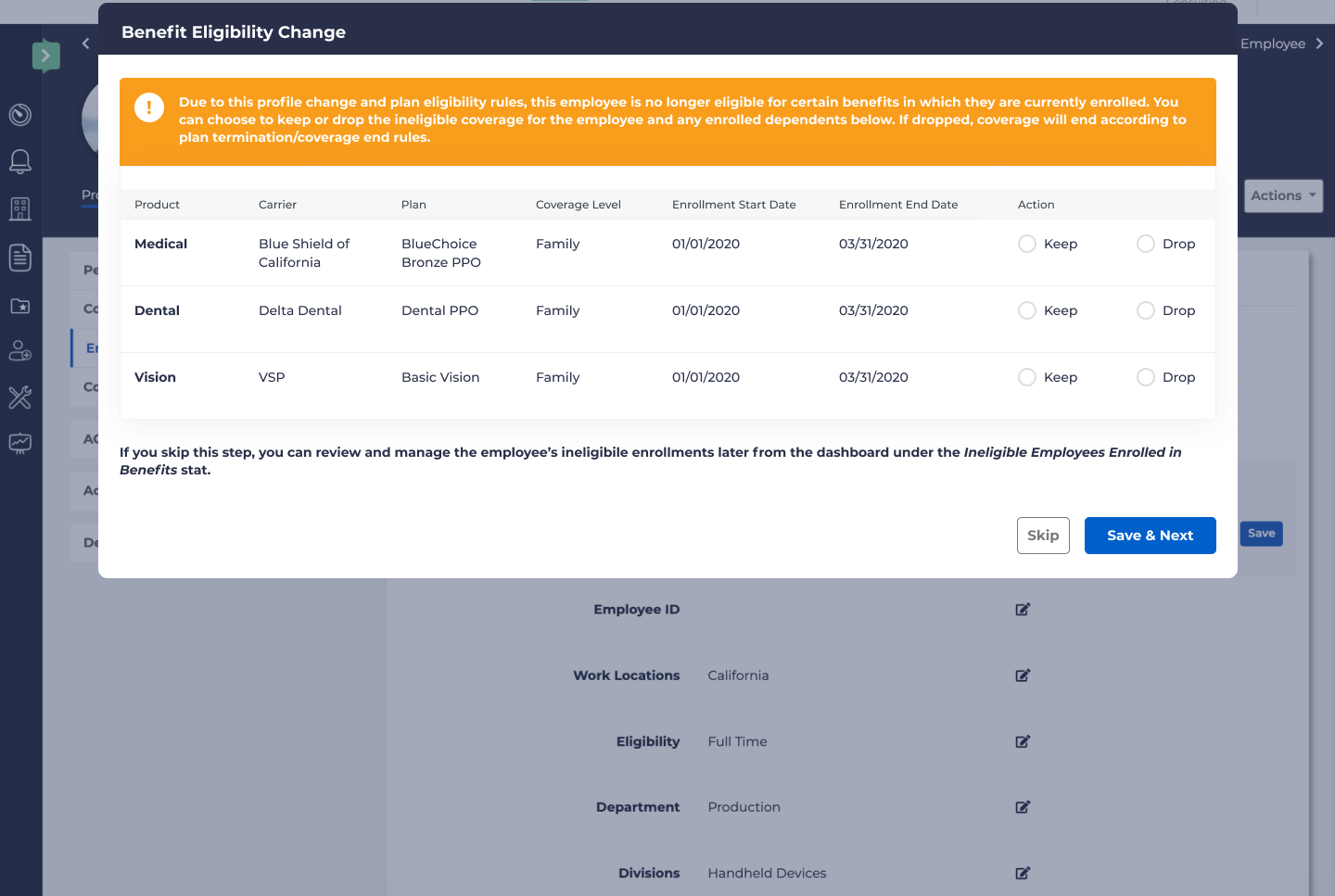This screenshot has width=1335, height=896.
Task: Click the dashboard gauge icon in sidebar
Action: pyautogui.click(x=20, y=115)
